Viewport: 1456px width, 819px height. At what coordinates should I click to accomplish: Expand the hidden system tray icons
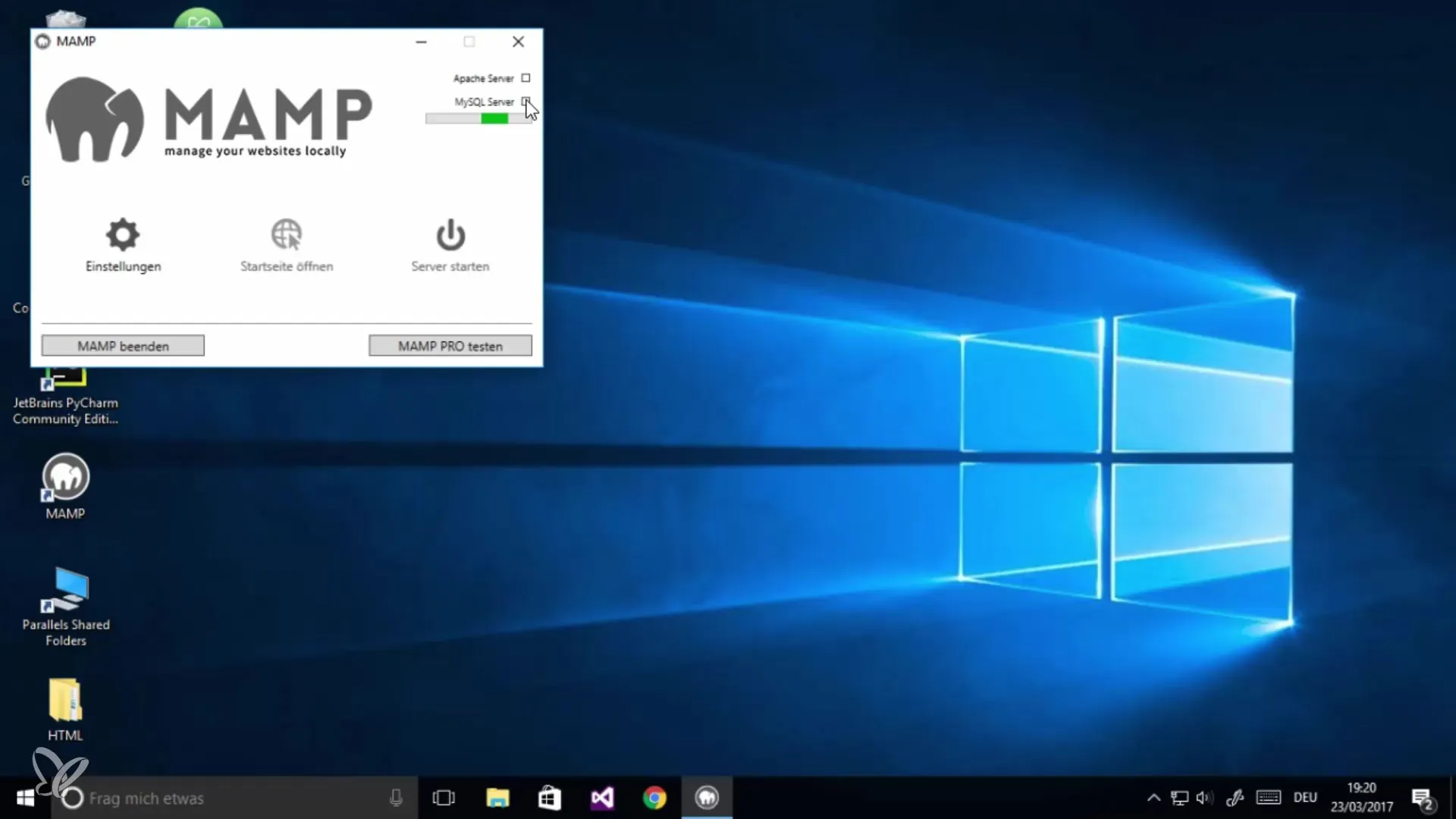click(1153, 798)
